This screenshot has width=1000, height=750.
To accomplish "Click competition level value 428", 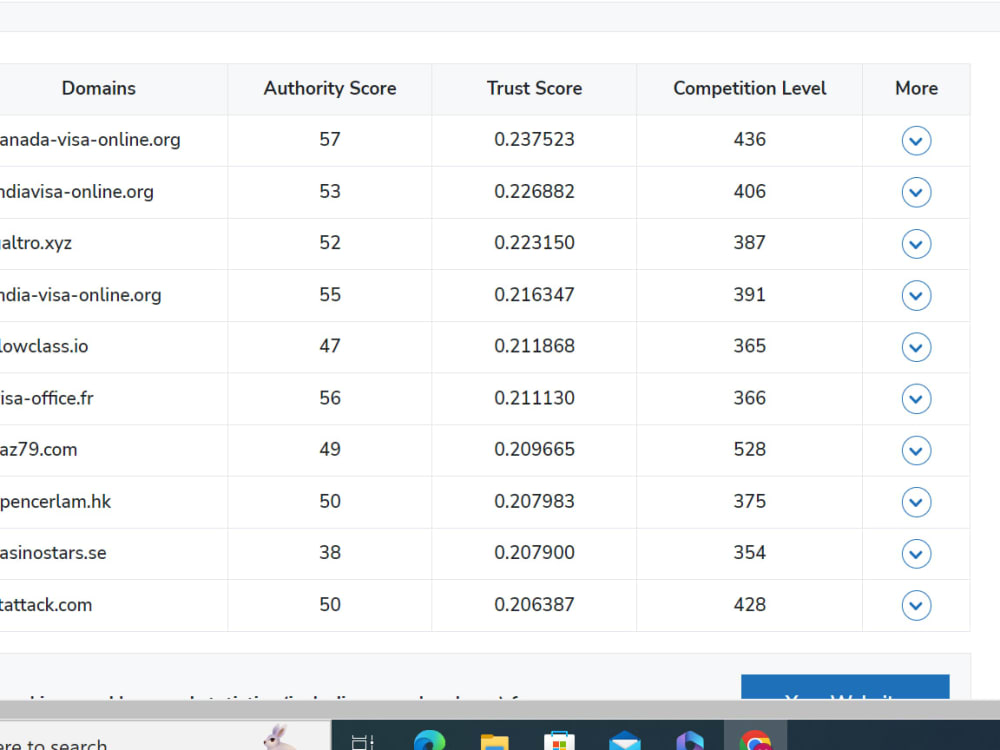I will coord(749,605).
